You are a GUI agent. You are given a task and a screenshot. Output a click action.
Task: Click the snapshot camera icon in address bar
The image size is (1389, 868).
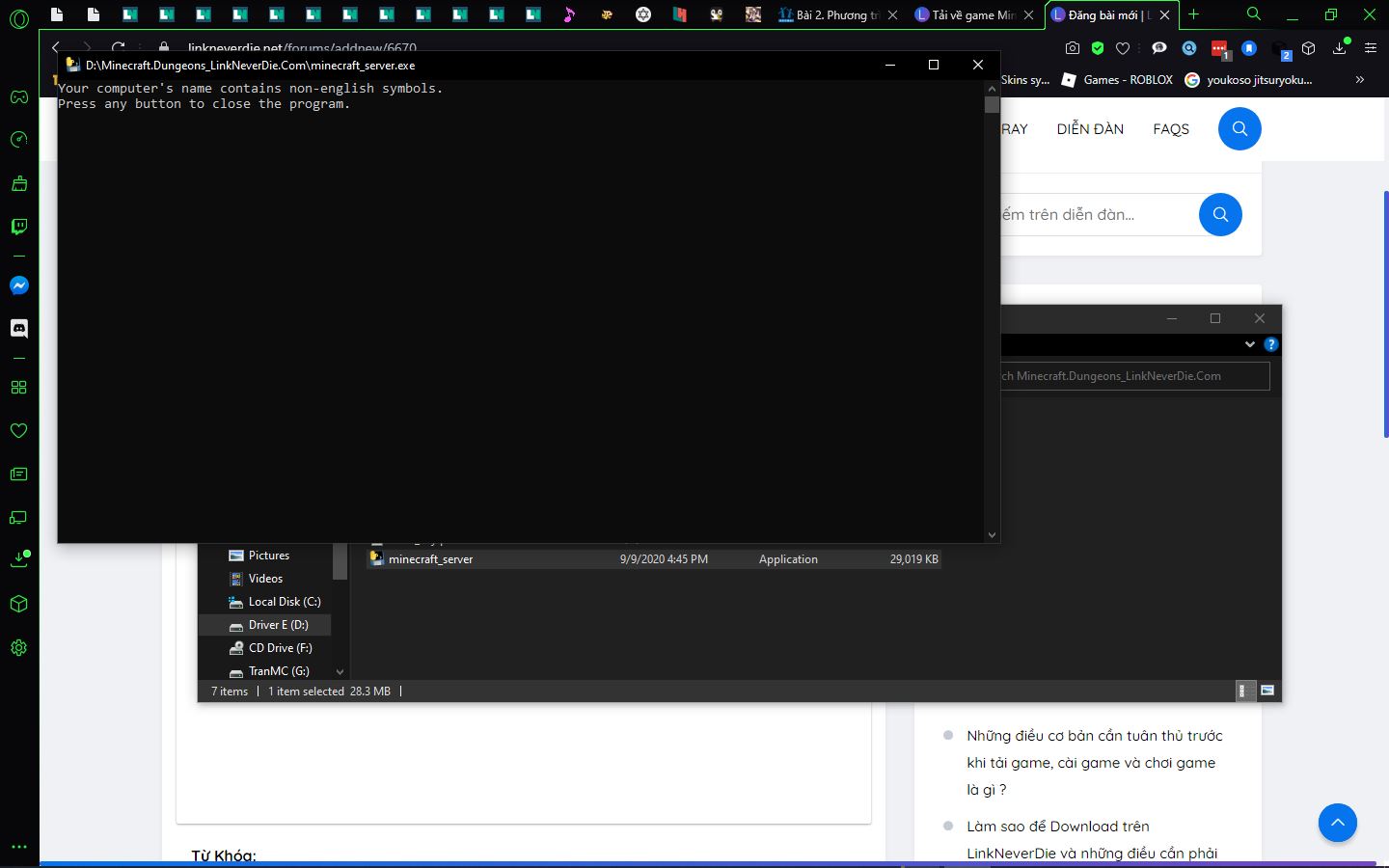click(1072, 47)
